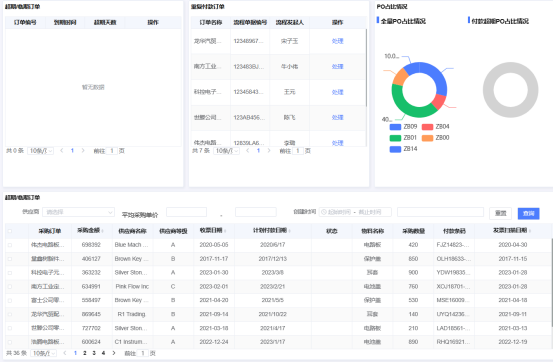Screen dimensions: 554x363
Task: Click next-page arrow in middle table pagination
Action: [x=269, y=151]
